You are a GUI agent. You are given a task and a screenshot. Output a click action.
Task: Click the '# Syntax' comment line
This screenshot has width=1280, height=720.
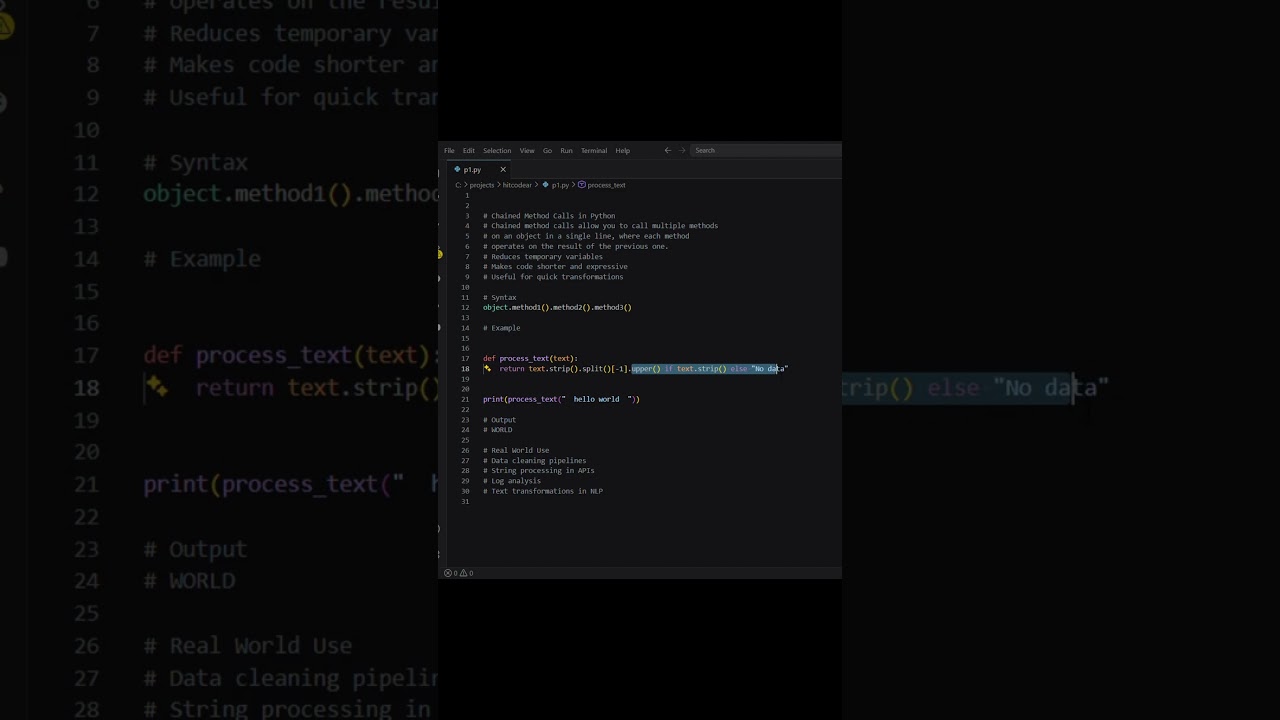pos(500,297)
